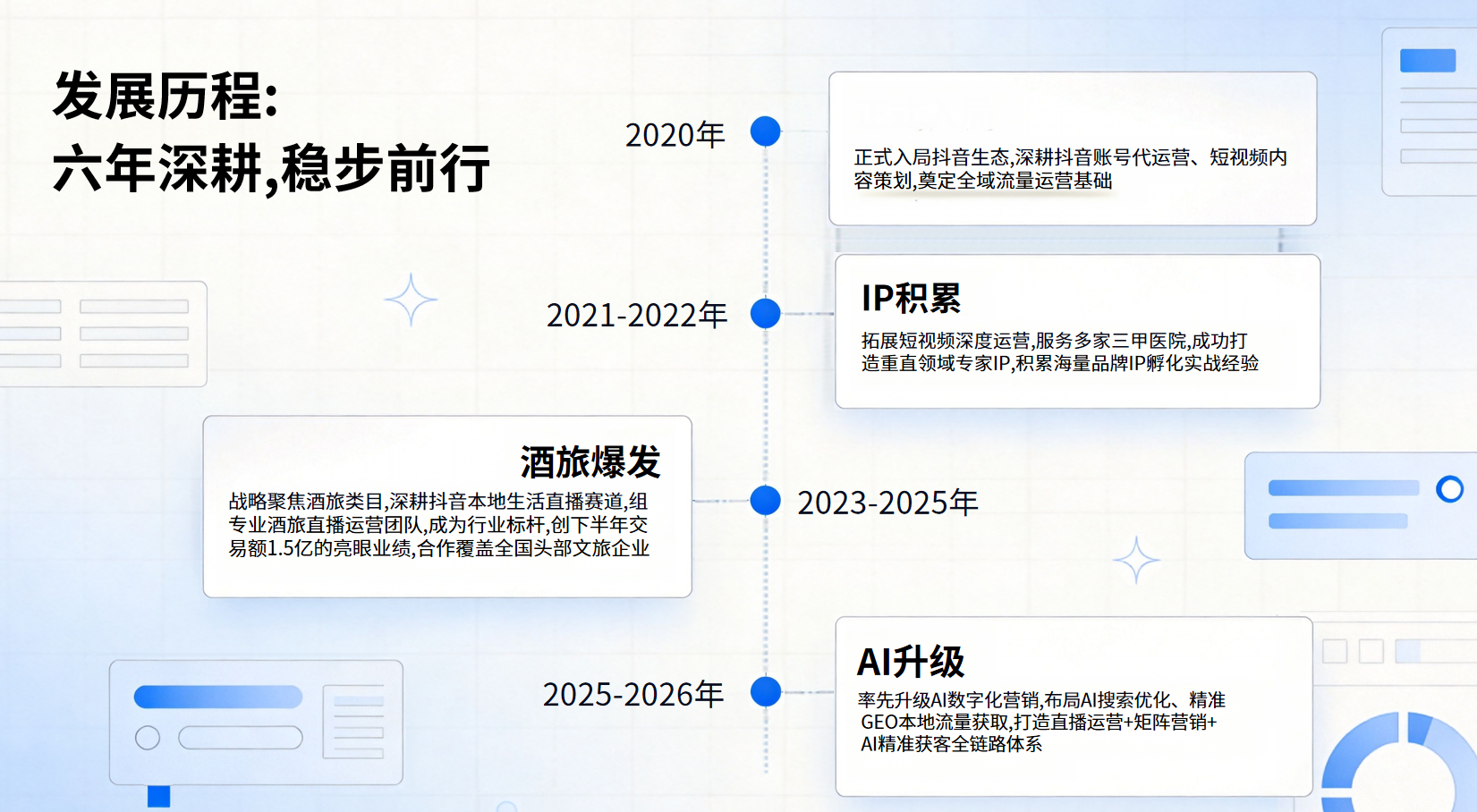Click the 发展历程 title text
The width and height of the screenshot is (1477, 812).
click(x=166, y=97)
